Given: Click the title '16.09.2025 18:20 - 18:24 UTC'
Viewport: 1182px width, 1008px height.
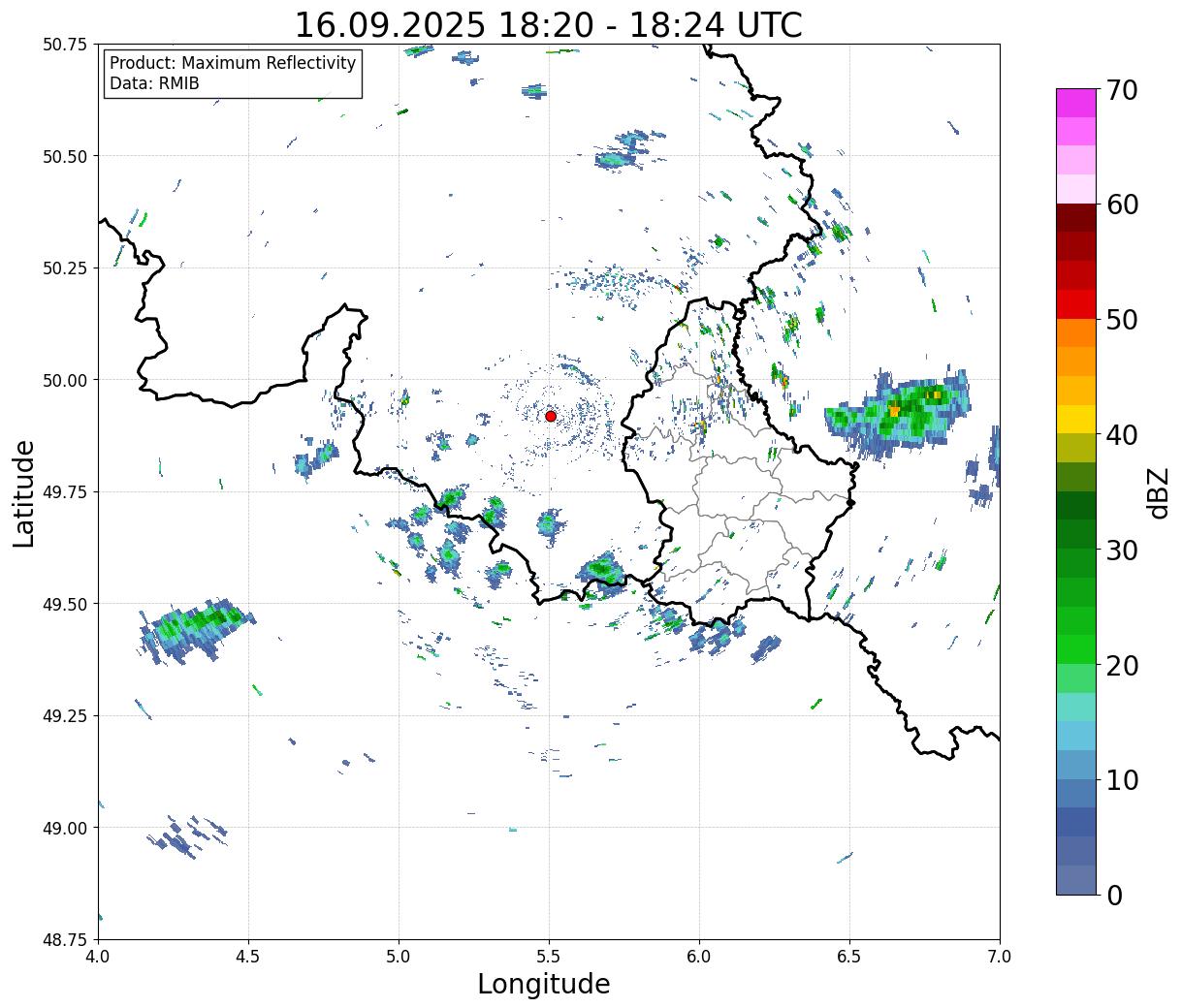Looking at the screenshot, I should point(548,24).
